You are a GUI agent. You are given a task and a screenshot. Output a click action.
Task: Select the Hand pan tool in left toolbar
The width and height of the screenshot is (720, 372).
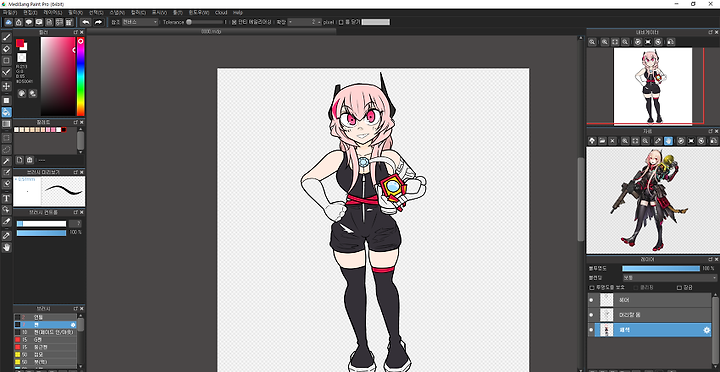(x=6, y=248)
